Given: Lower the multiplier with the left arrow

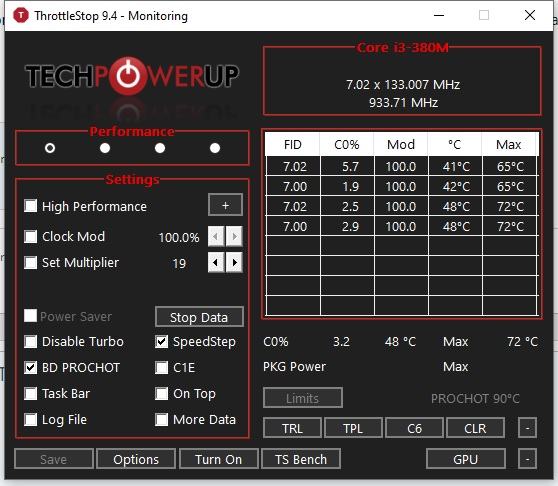Looking at the screenshot, I should (216, 263).
